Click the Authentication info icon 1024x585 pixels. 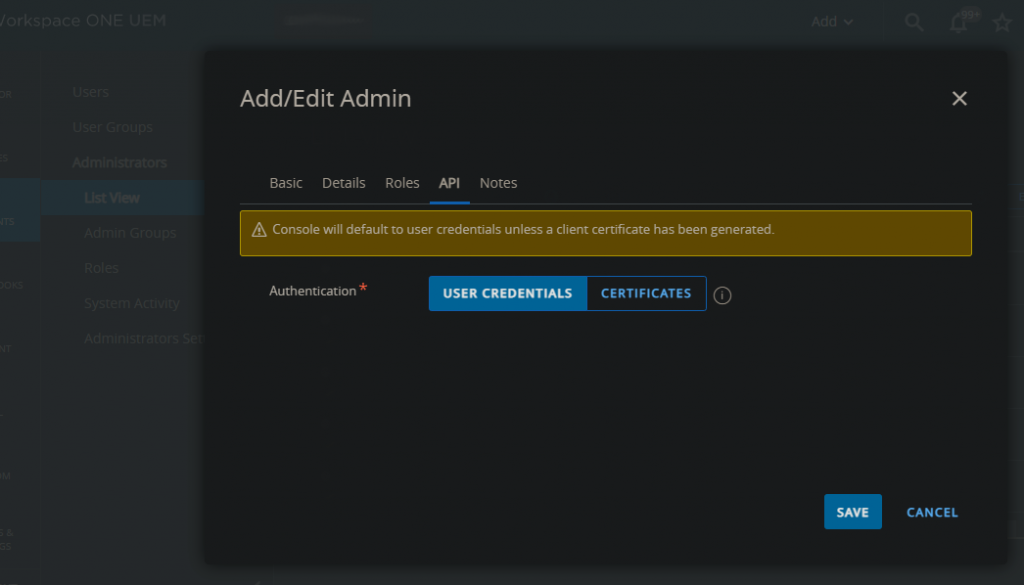[722, 295]
